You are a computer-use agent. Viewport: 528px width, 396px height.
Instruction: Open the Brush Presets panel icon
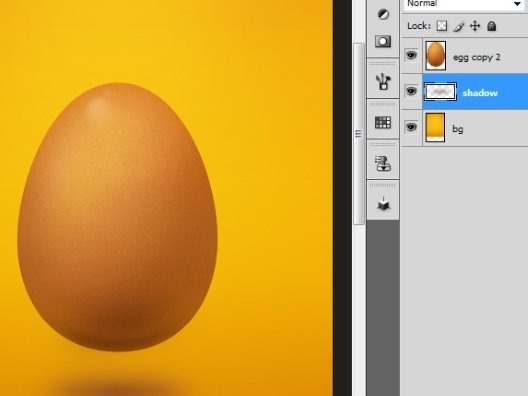click(x=383, y=81)
